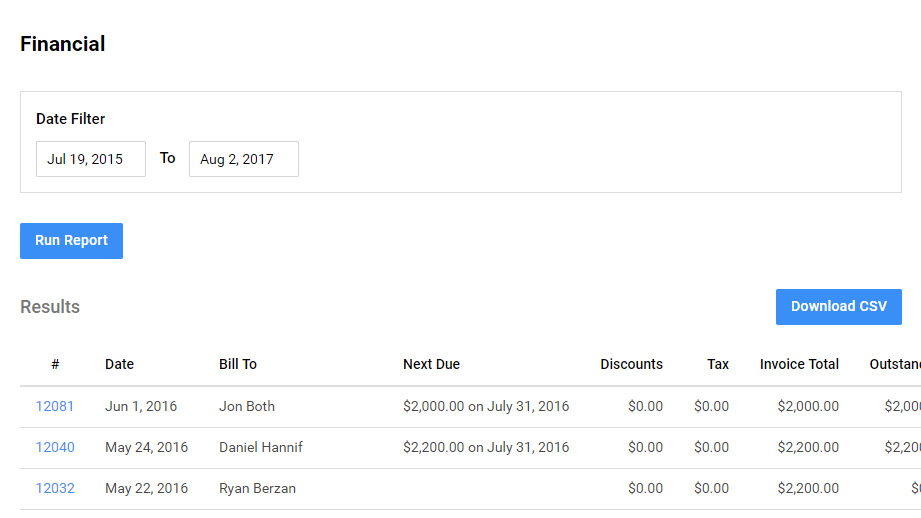This screenshot has width=921, height=518.
Task: Click the Jun 1, 2016 date cell
Action: click(141, 406)
